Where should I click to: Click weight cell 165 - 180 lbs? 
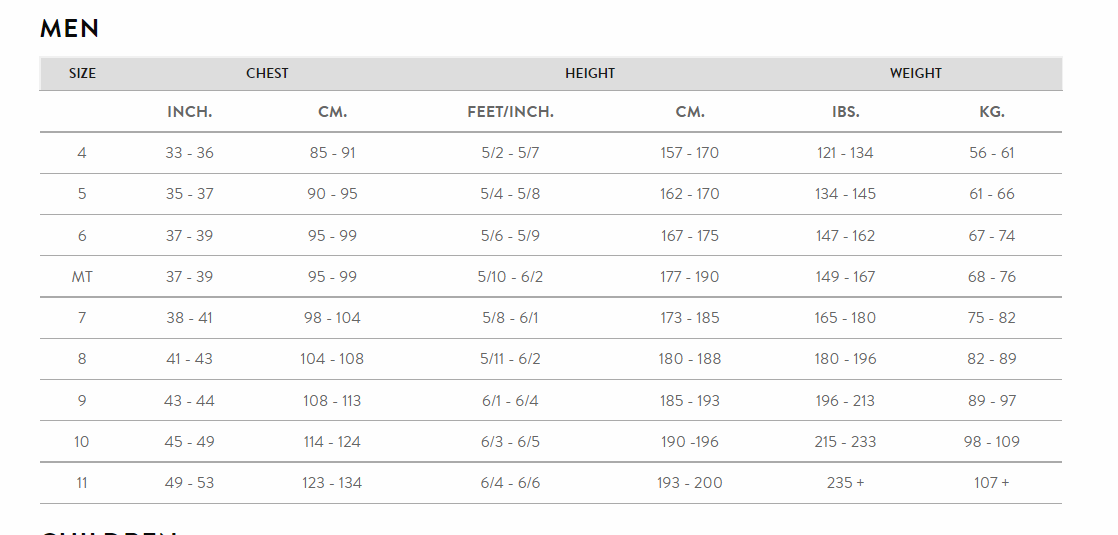845,318
